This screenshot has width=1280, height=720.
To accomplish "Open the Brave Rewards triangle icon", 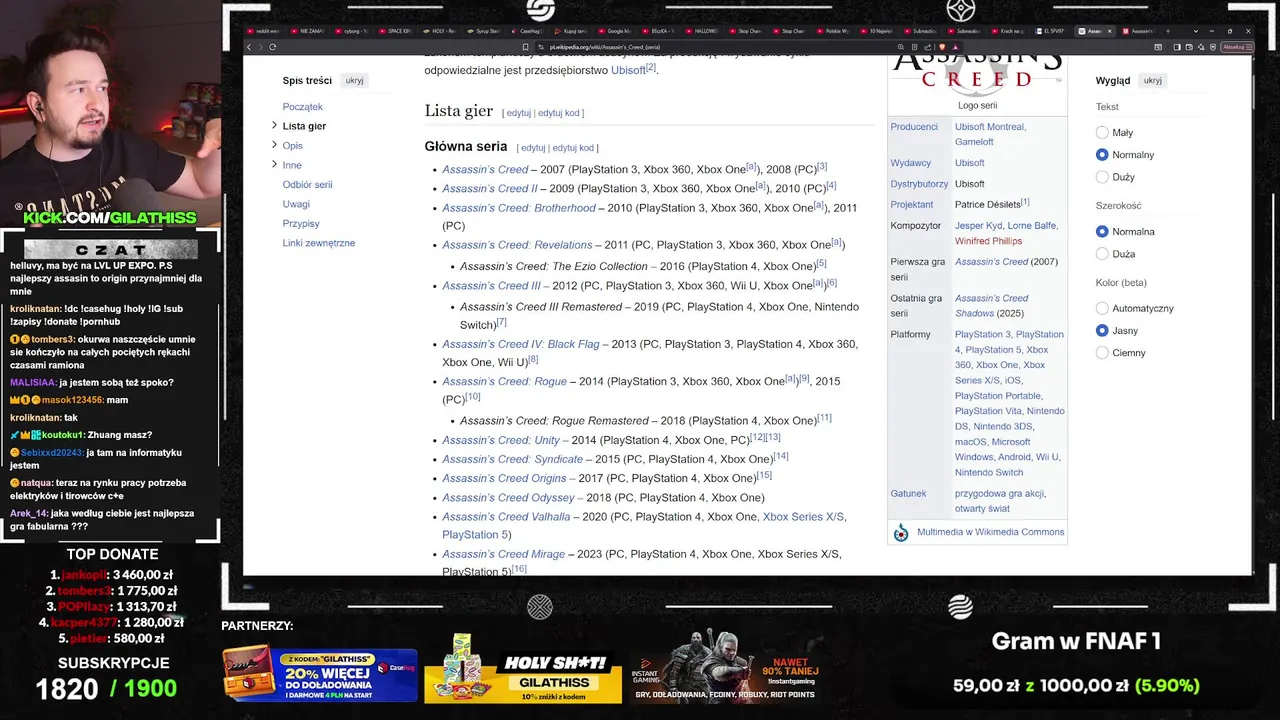I will [955, 47].
